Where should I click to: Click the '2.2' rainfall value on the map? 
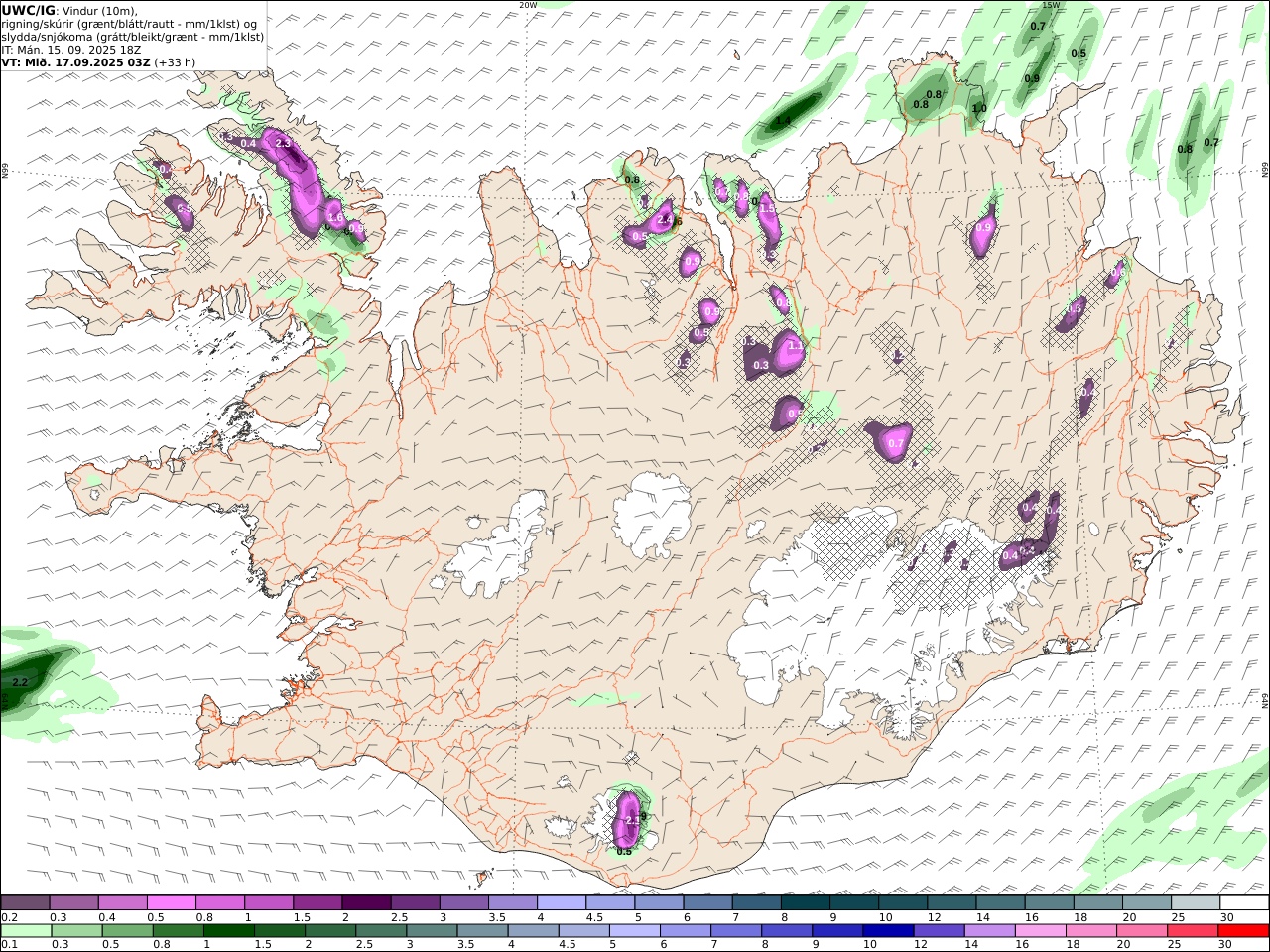pos(20,682)
